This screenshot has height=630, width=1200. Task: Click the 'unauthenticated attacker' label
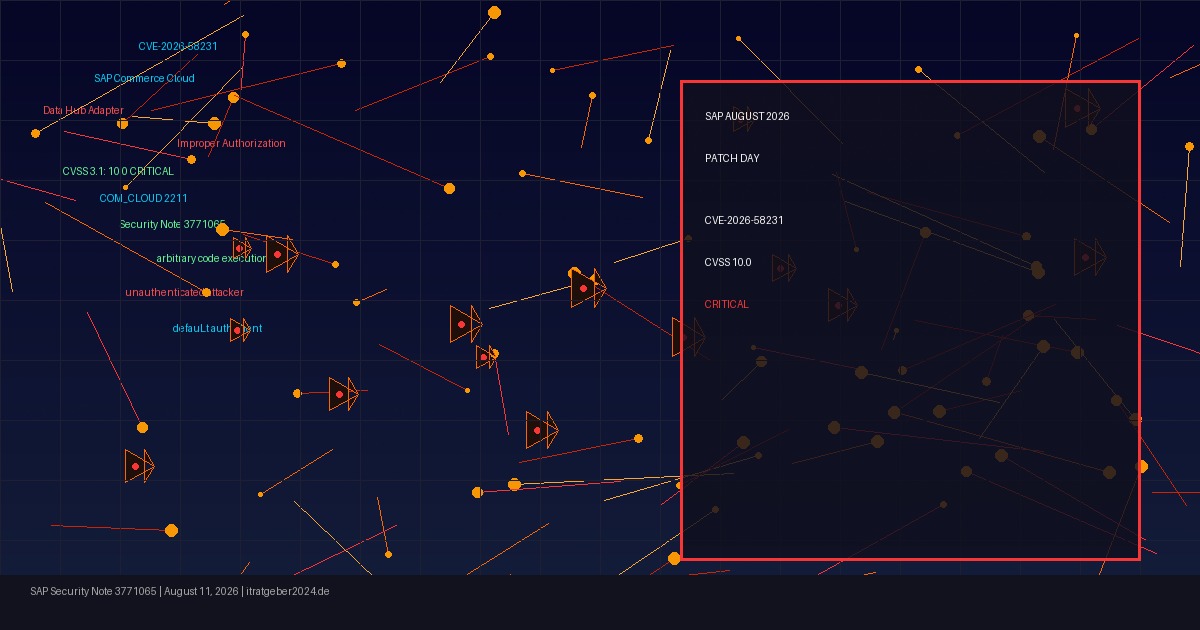click(x=184, y=292)
